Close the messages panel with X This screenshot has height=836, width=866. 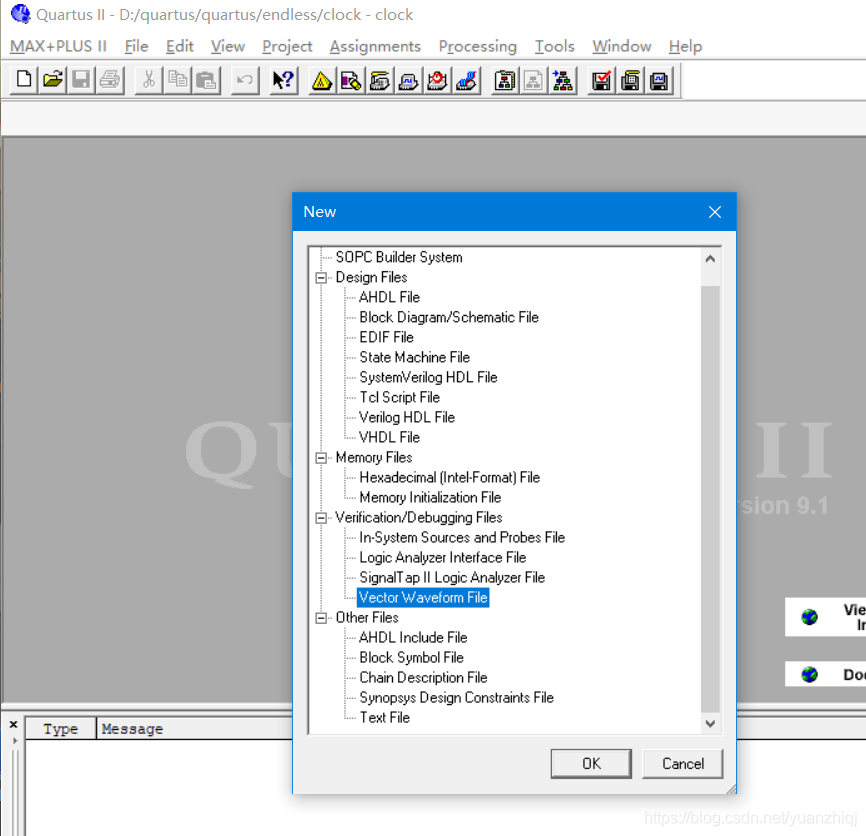(14, 724)
